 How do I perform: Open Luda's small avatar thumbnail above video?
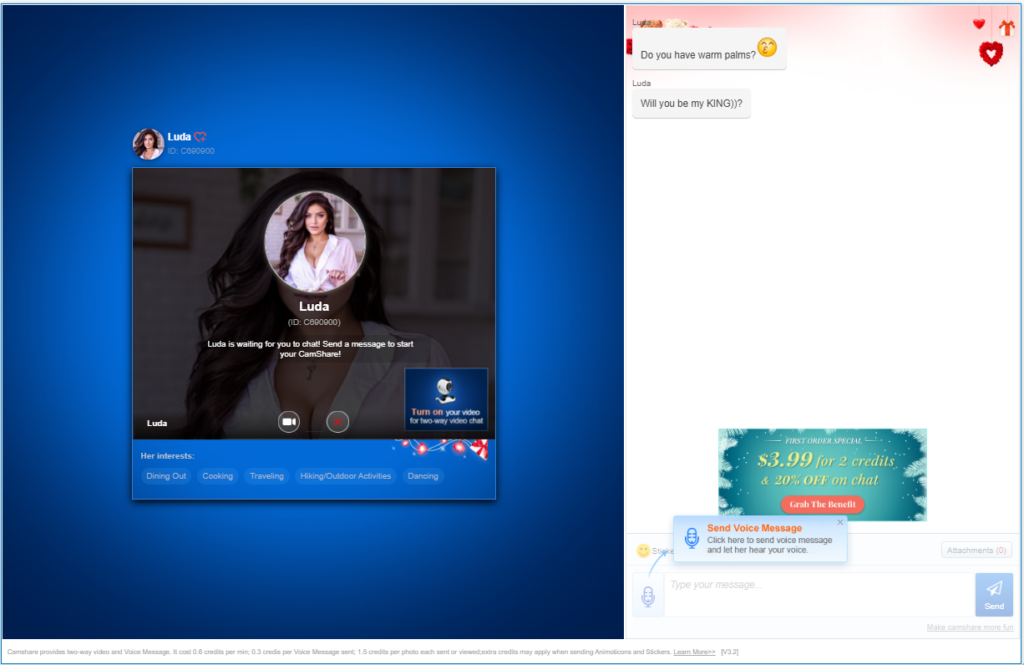pyautogui.click(x=148, y=144)
